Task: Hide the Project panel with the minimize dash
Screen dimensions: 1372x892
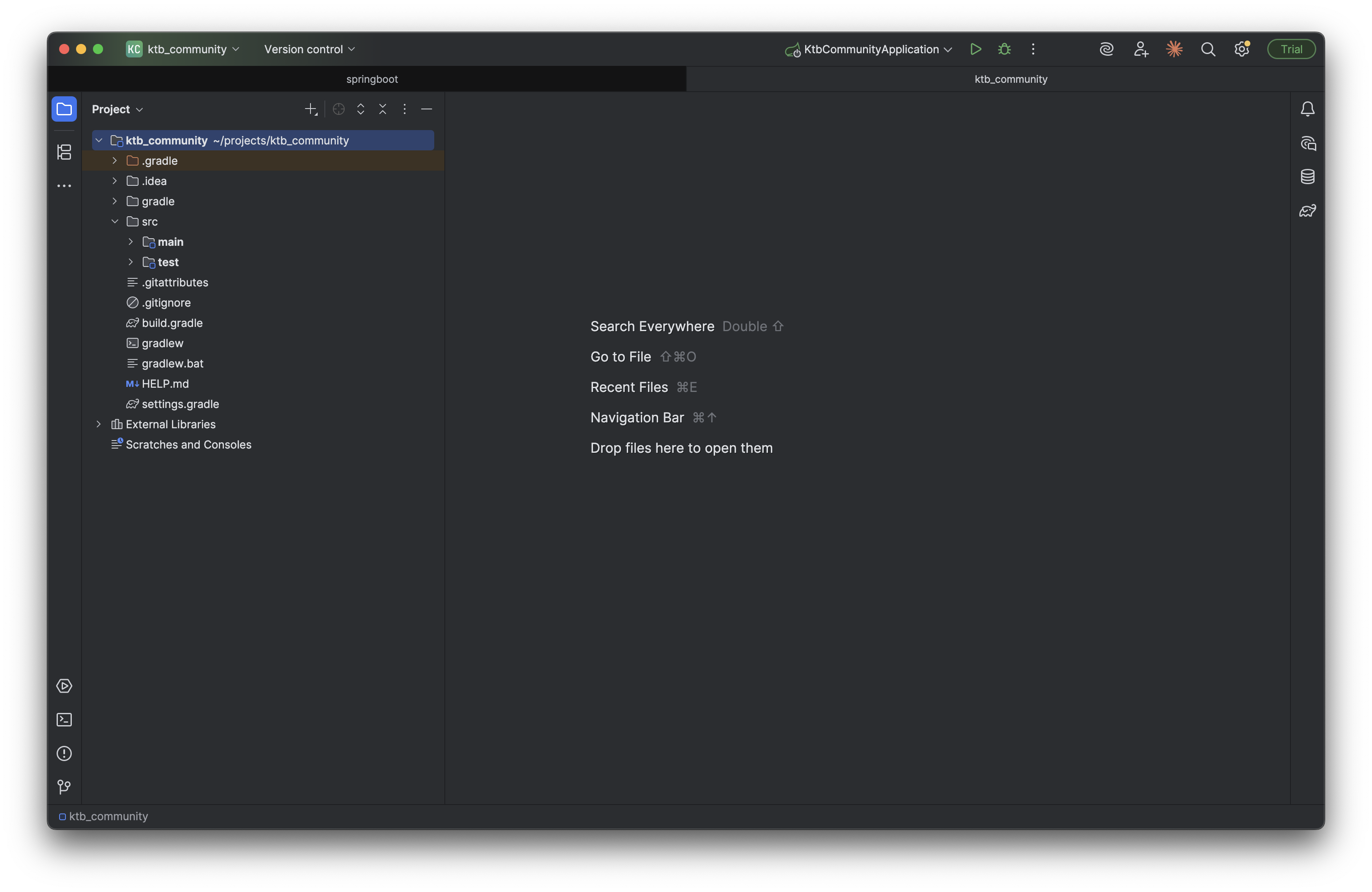Action: [x=427, y=109]
